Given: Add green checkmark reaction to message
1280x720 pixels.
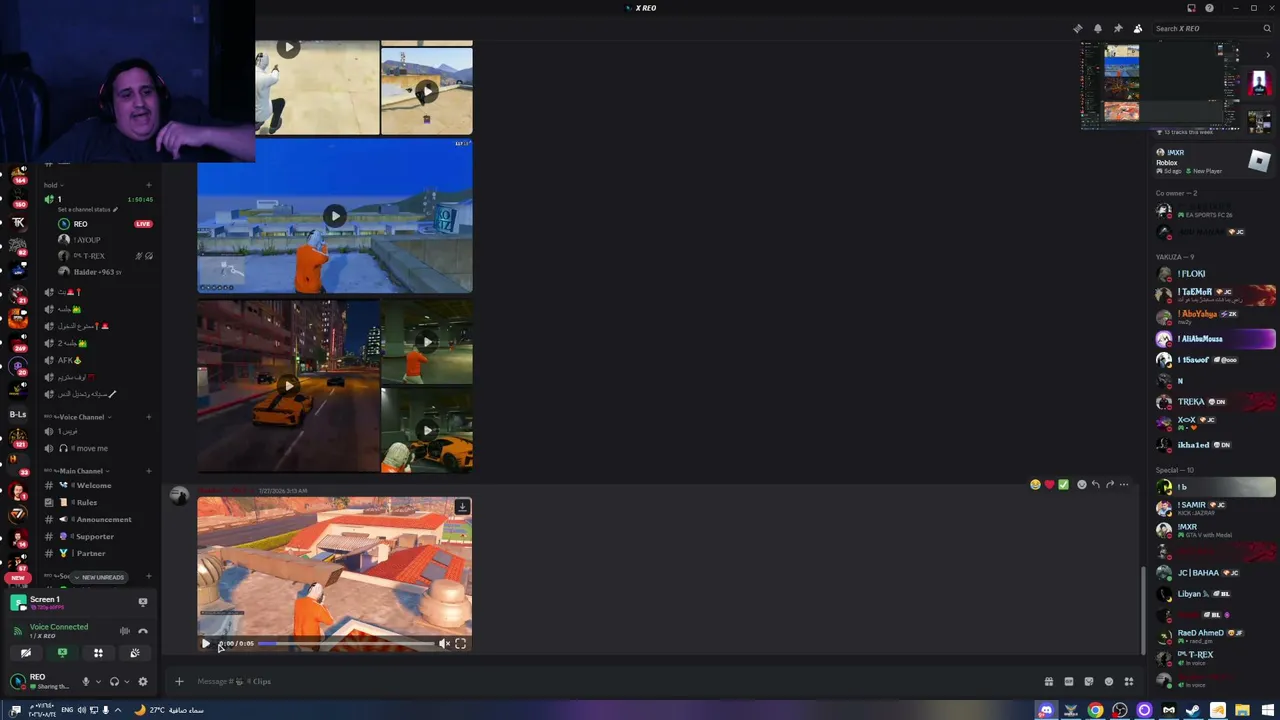Looking at the screenshot, I should (x=1063, y=485).
